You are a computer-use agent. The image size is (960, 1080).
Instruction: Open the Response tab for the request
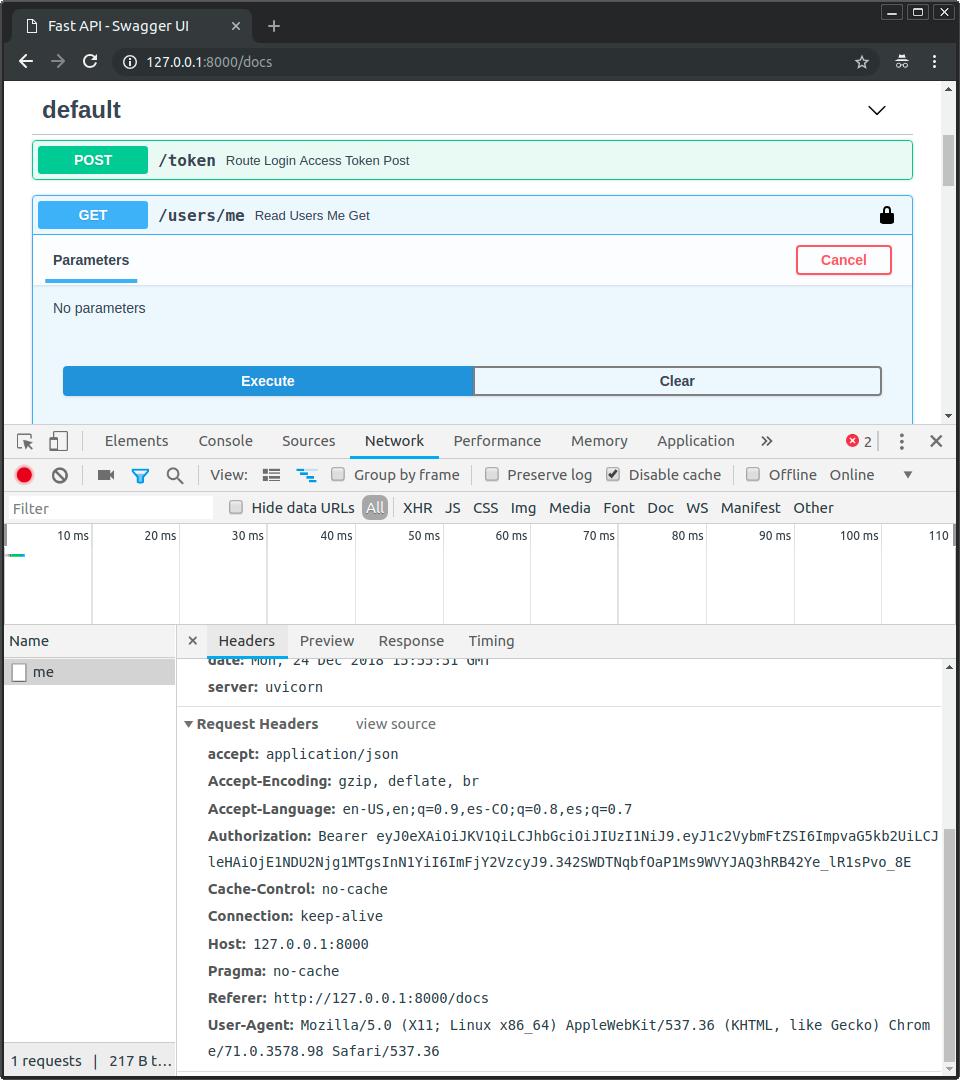(x=411, y=641)
